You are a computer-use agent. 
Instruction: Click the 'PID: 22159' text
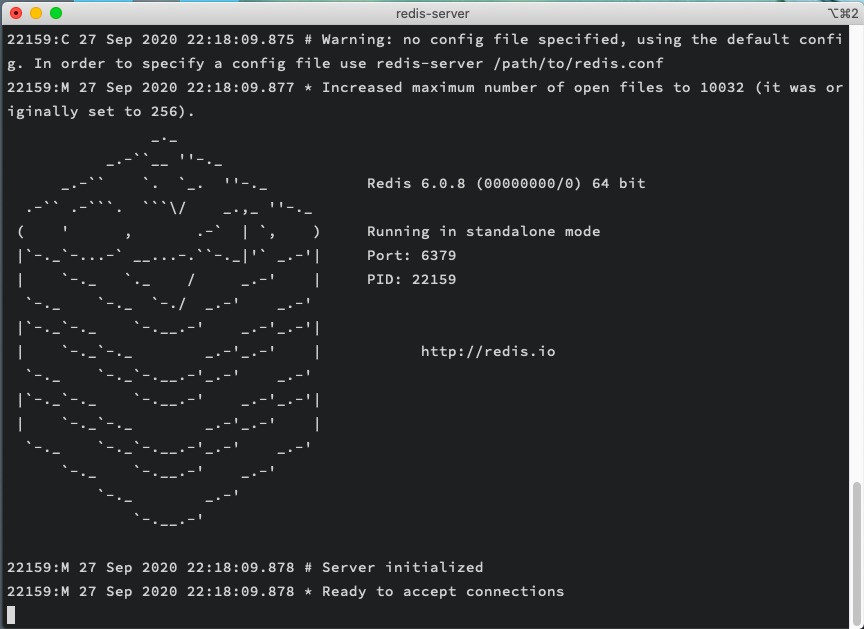(x=412, y=279)
